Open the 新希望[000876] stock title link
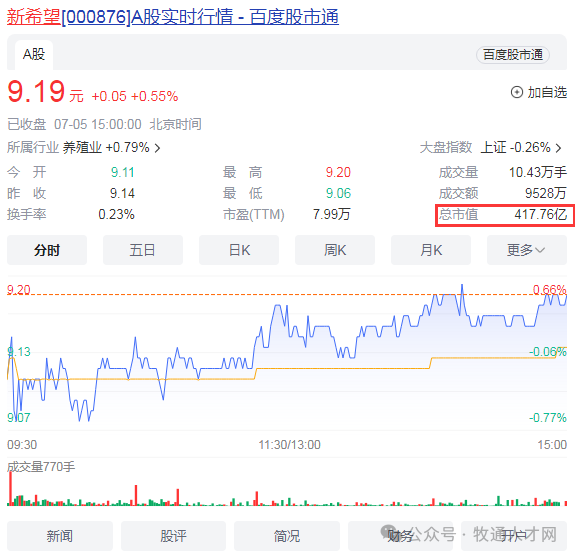The width and height of the screenshot is (575, 557). tap(173, 17)
